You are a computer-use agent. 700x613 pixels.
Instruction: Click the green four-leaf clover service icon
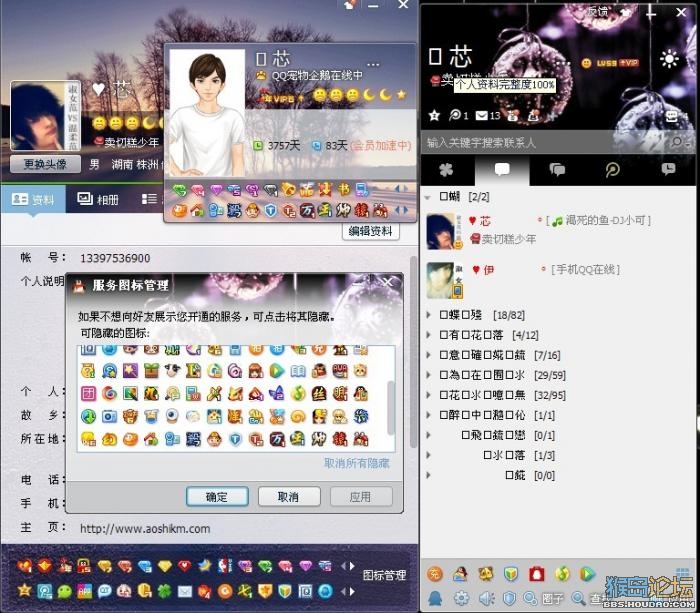tap(165, 591)
